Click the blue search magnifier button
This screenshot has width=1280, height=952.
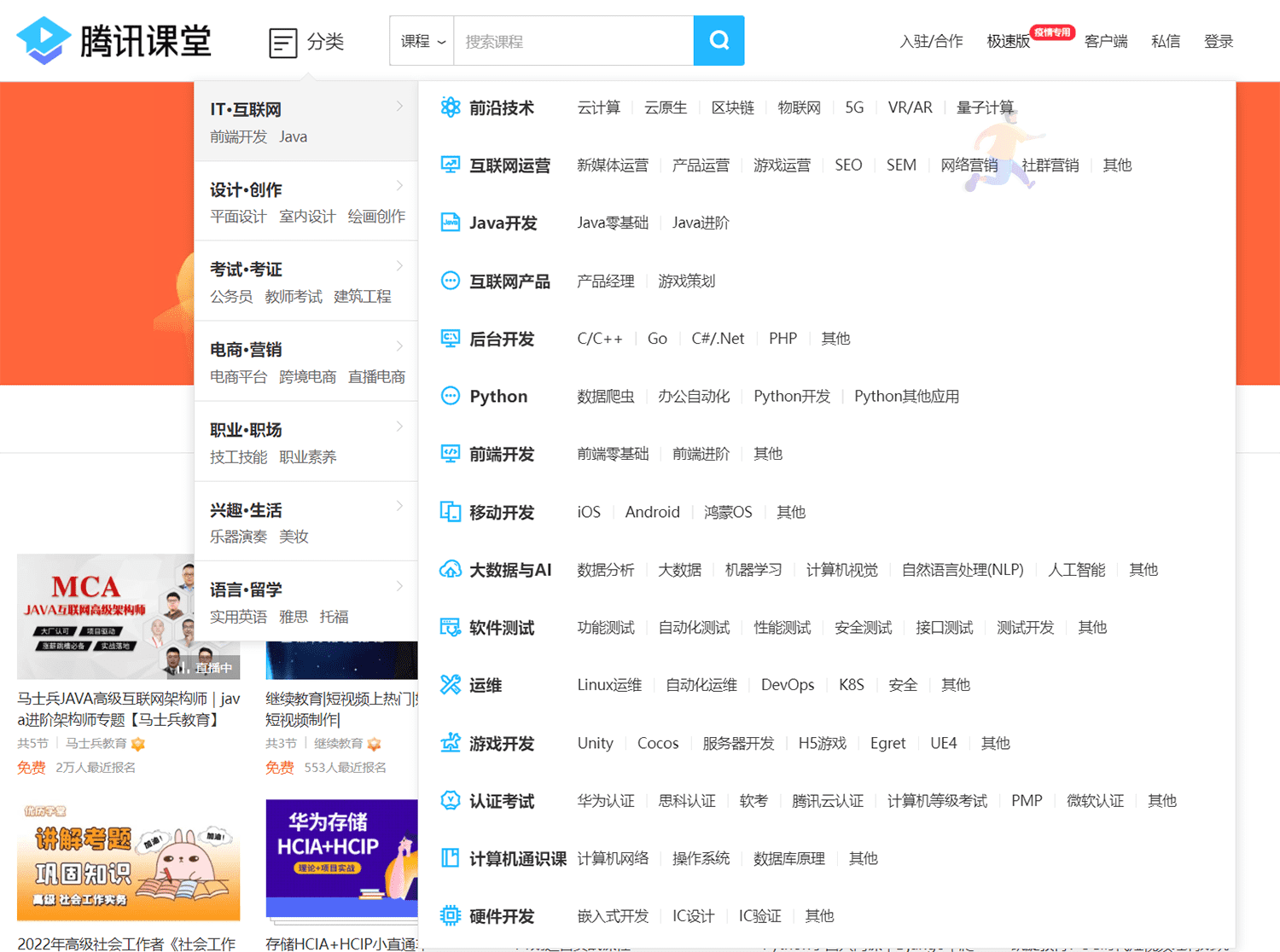[x=719, y=40]
